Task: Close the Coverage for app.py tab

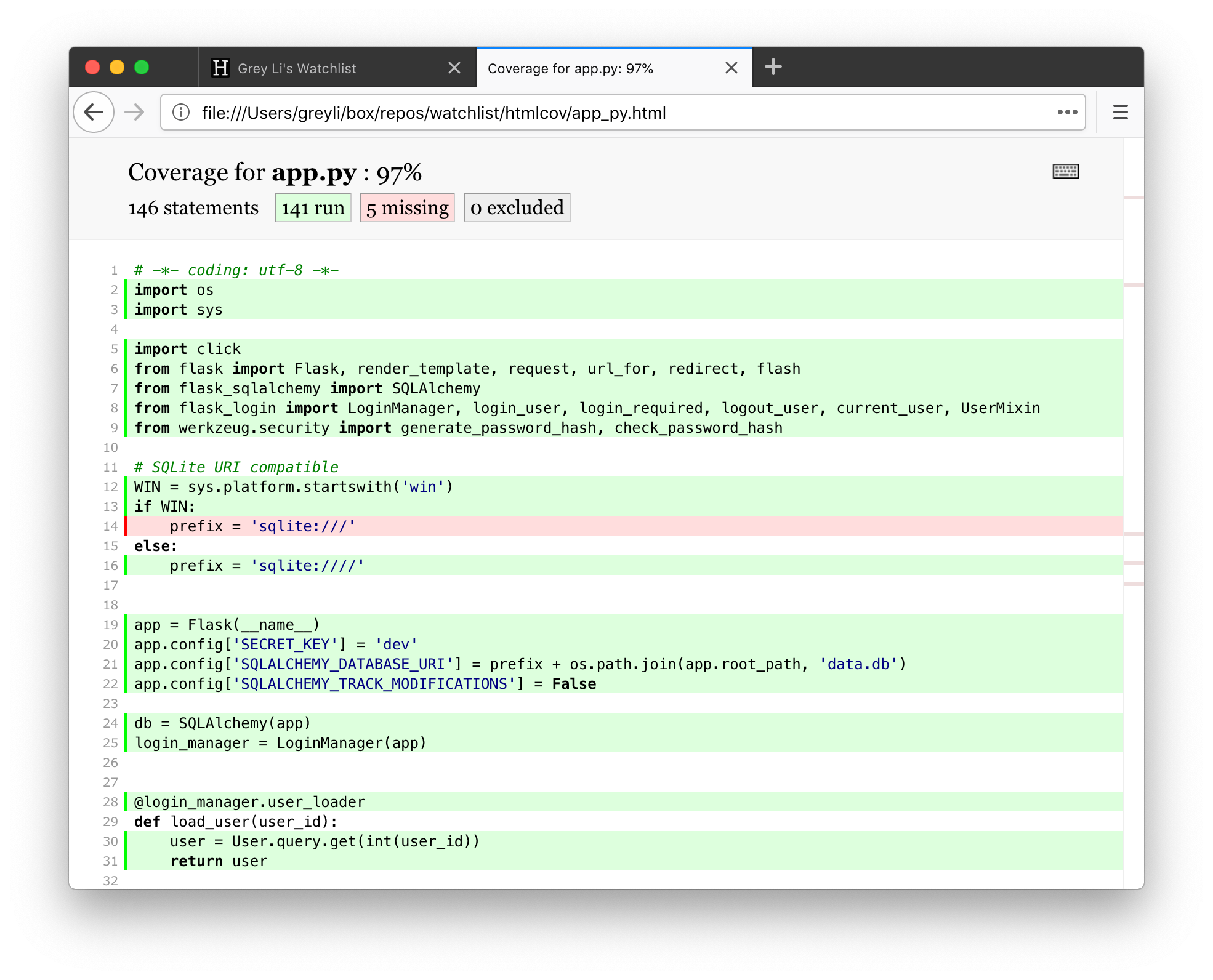Action: click(x=731, y=68)
